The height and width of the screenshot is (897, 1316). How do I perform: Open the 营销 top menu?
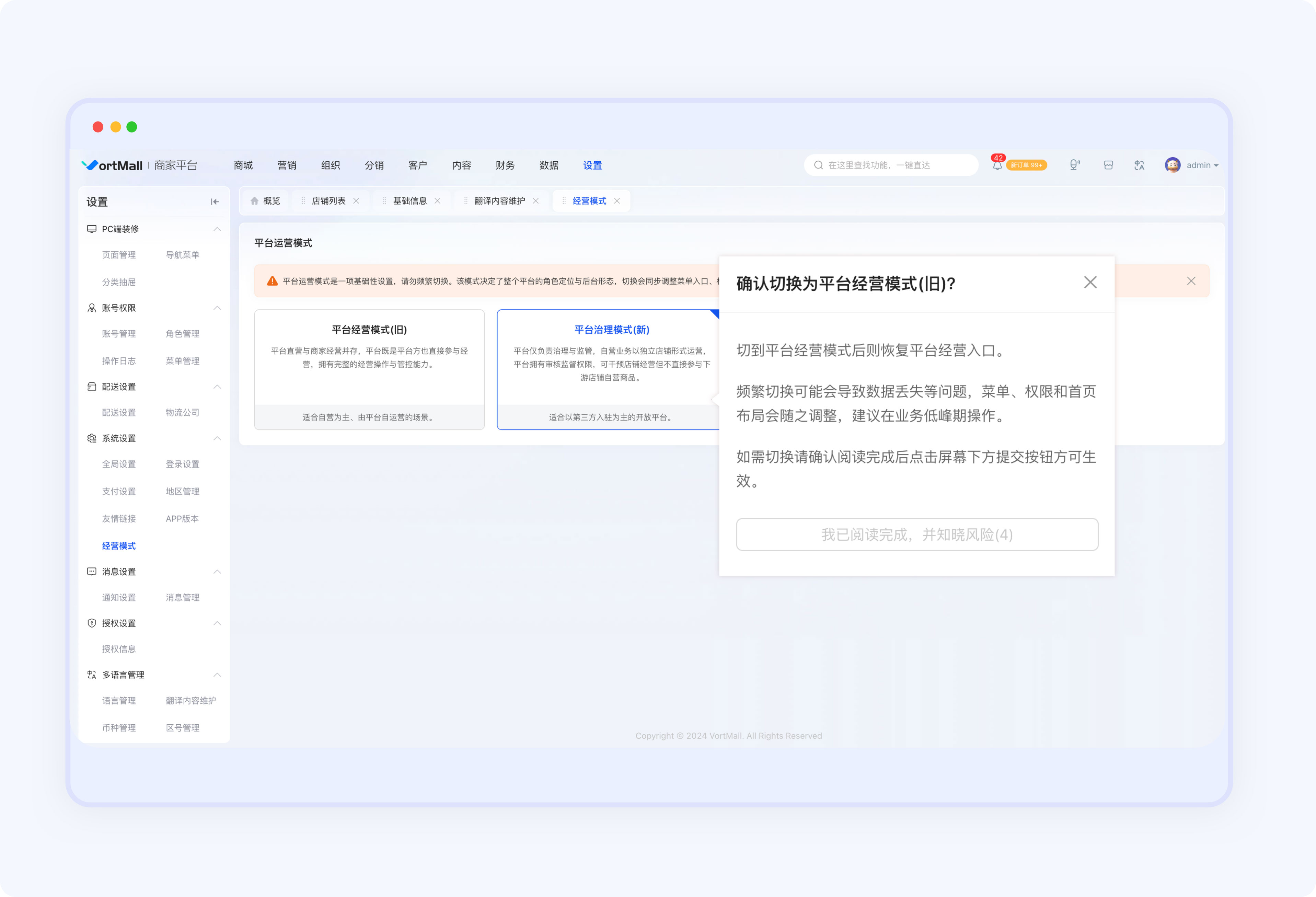(x=287, y=165)
